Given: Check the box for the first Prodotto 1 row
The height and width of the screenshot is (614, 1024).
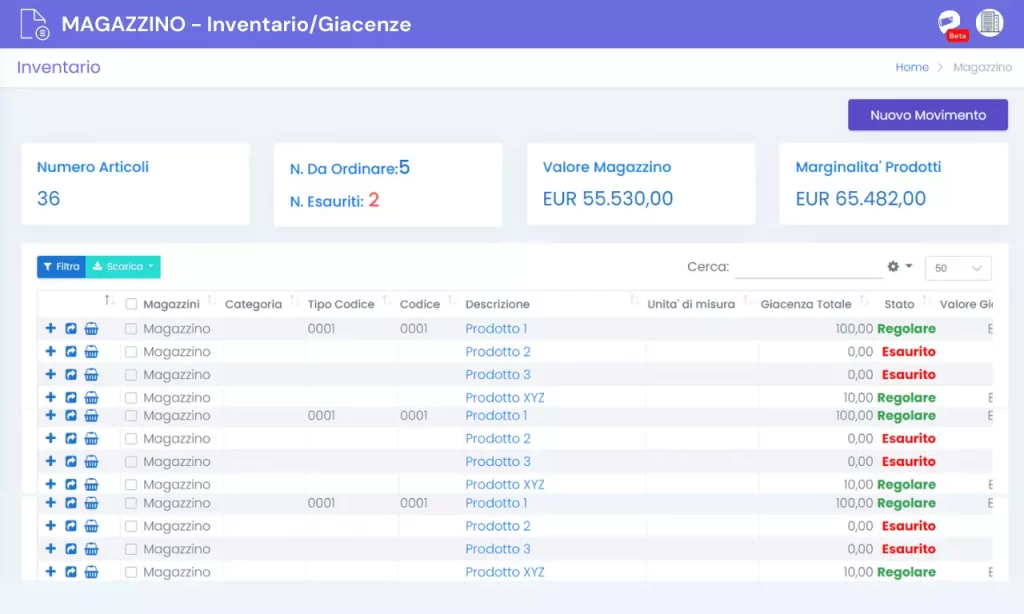Looking at the screenshot, I should coord(131,329).
